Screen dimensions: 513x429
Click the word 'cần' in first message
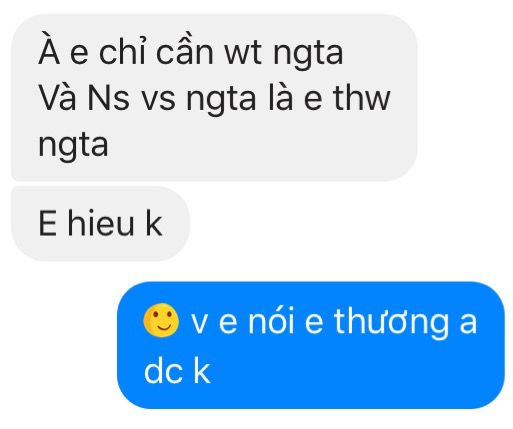pyautogui.click(x=184, y=51)
